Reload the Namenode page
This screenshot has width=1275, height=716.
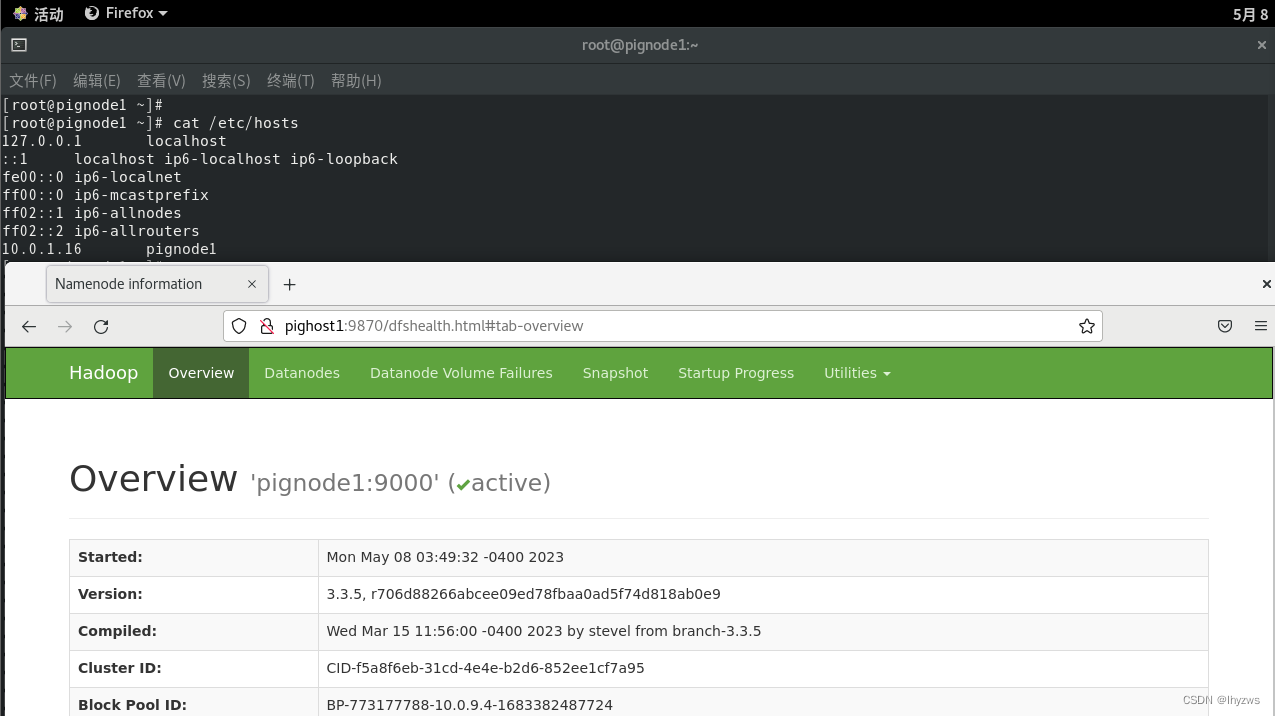pos(101,326)
